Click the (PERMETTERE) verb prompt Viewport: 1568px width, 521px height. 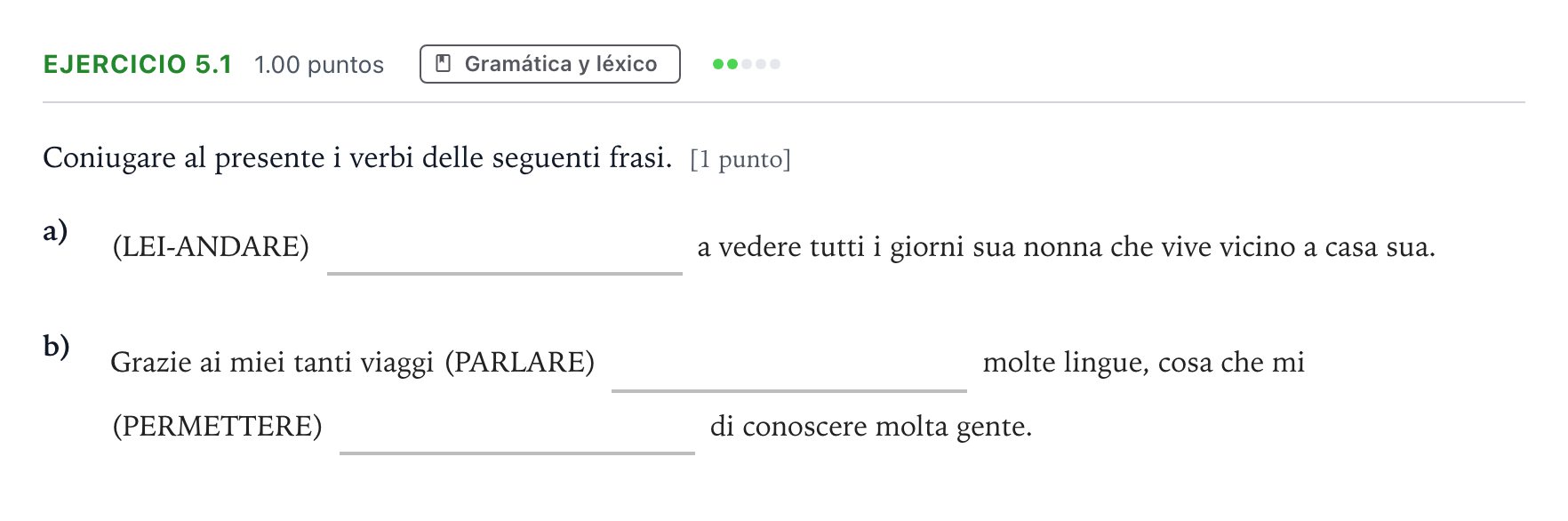(x=217, y=426)
